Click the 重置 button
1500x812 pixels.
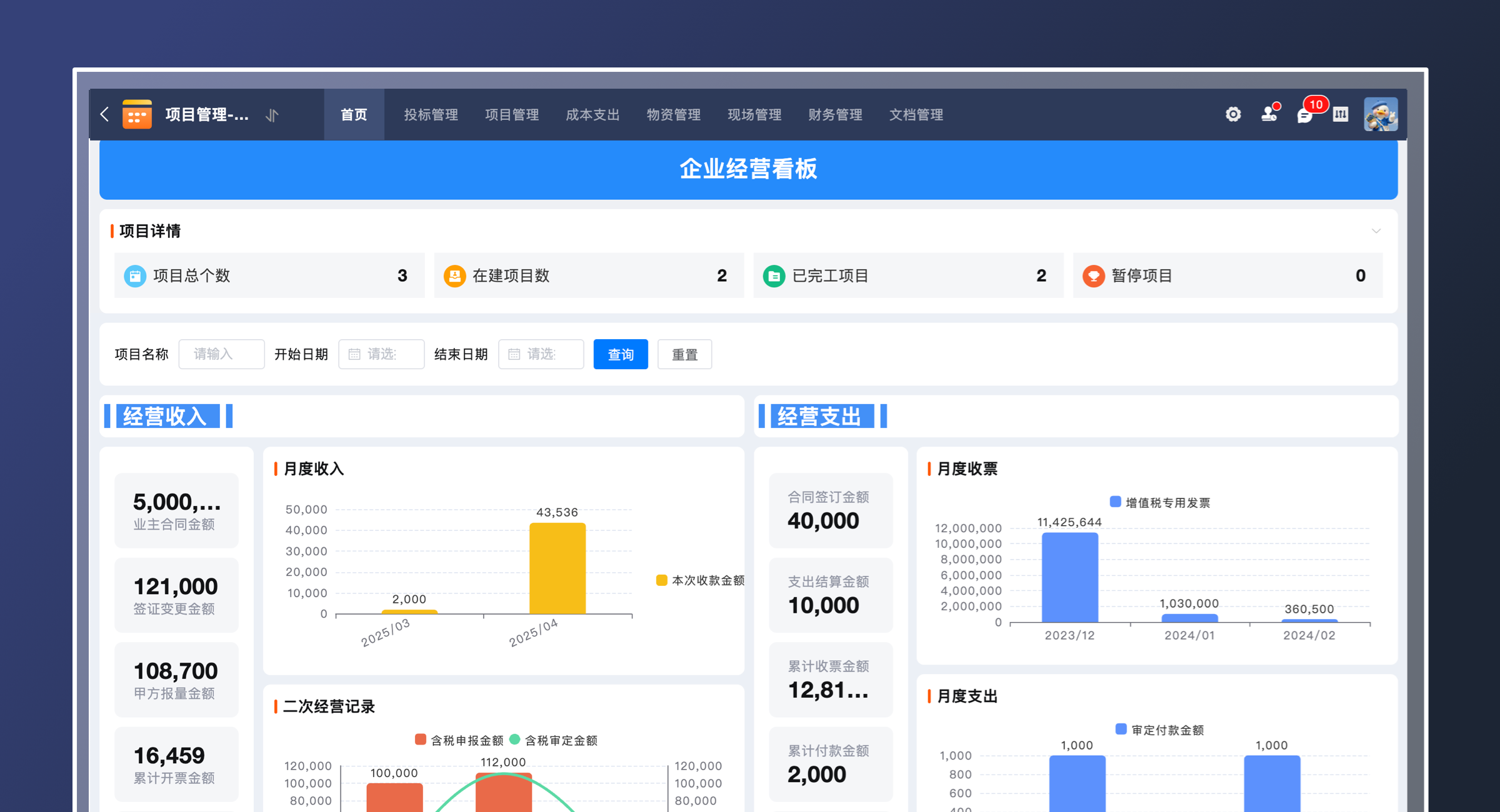coord(684,354)
